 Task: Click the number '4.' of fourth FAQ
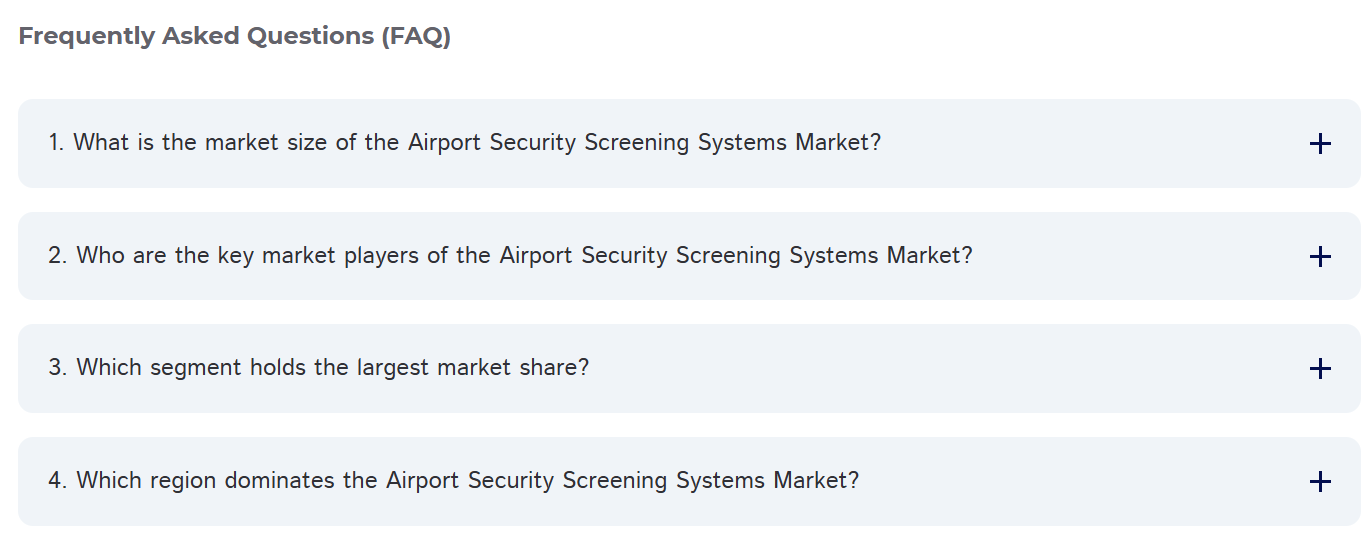pyautogui.click(x=58, y=481)
